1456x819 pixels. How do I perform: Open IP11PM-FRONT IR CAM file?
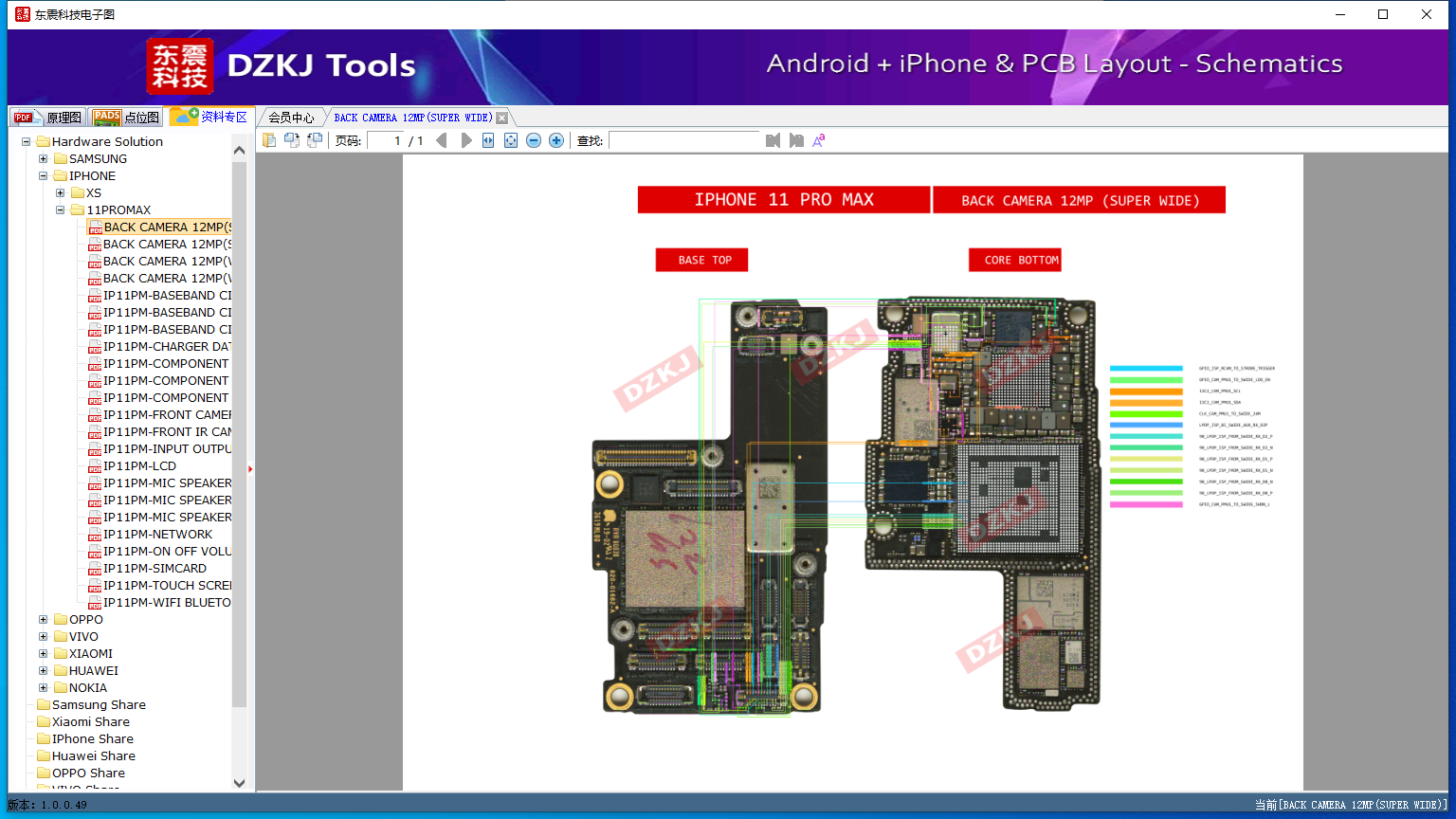pyautogui.click(x=159, y=432)
